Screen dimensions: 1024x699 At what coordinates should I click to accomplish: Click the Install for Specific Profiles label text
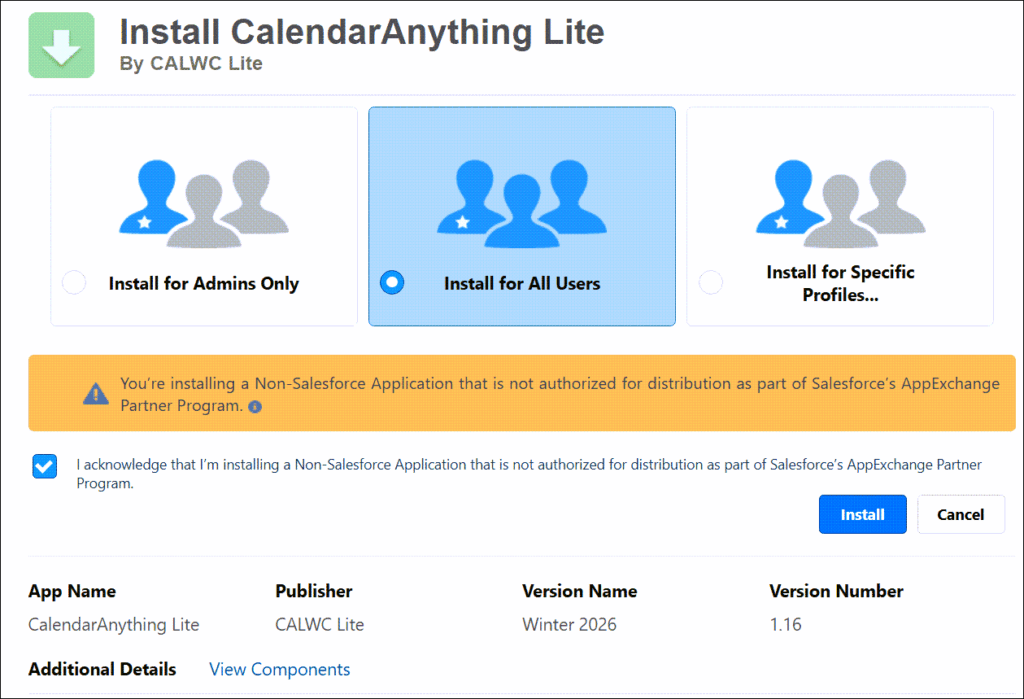click(x=840, y=284)
